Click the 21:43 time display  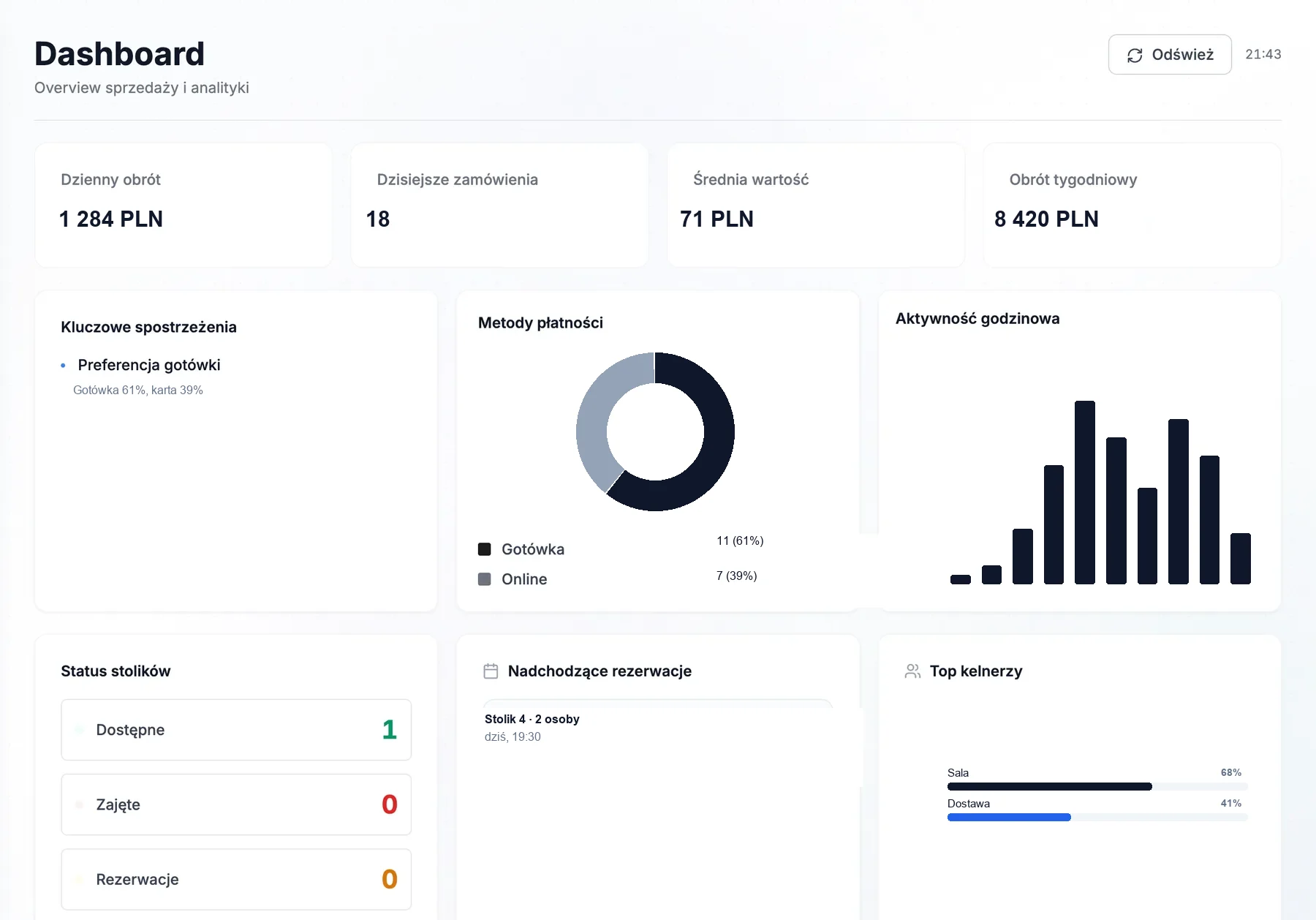1263,55
